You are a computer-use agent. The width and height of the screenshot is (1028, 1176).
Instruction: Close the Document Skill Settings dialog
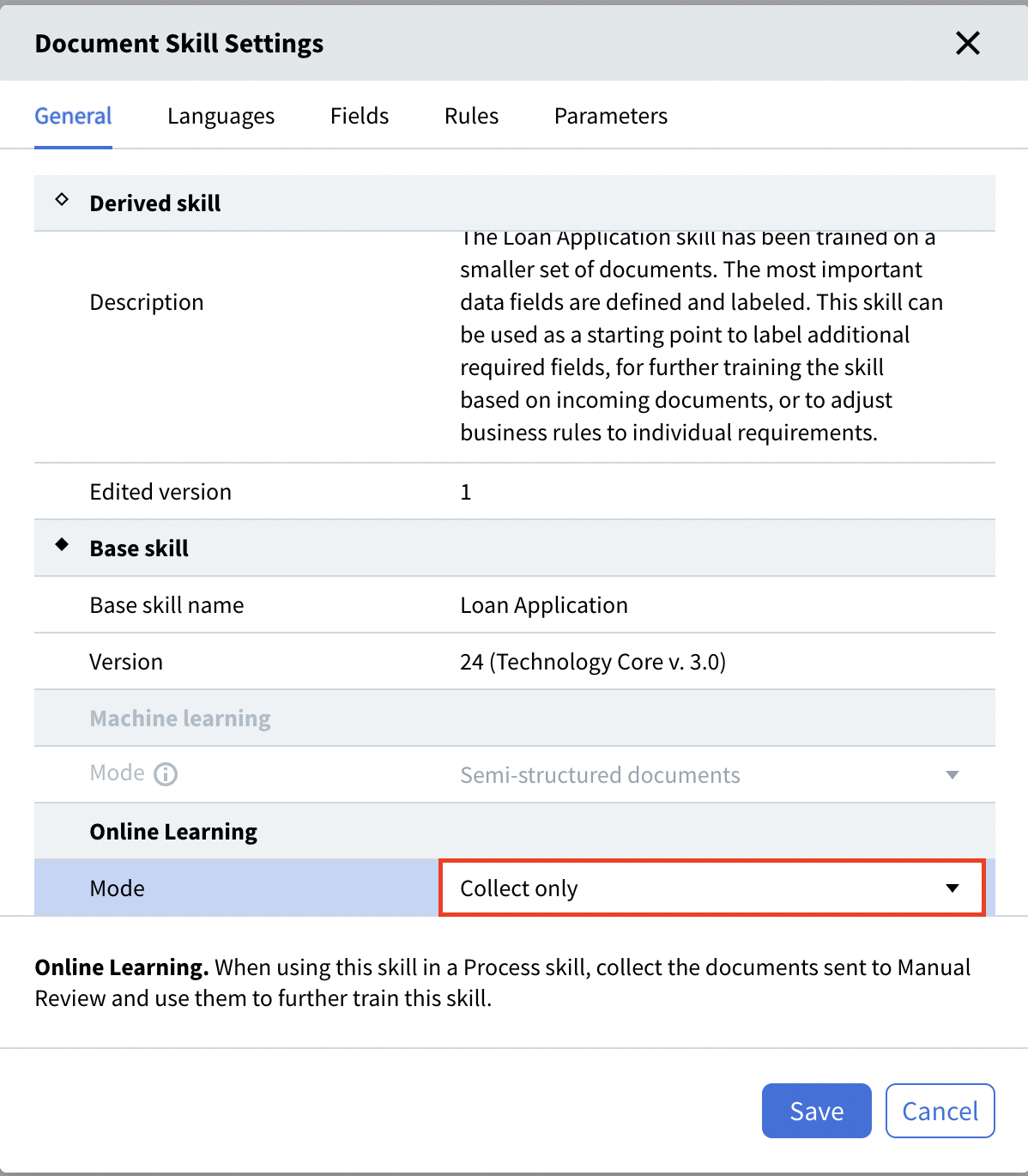[x=967, y=43]
